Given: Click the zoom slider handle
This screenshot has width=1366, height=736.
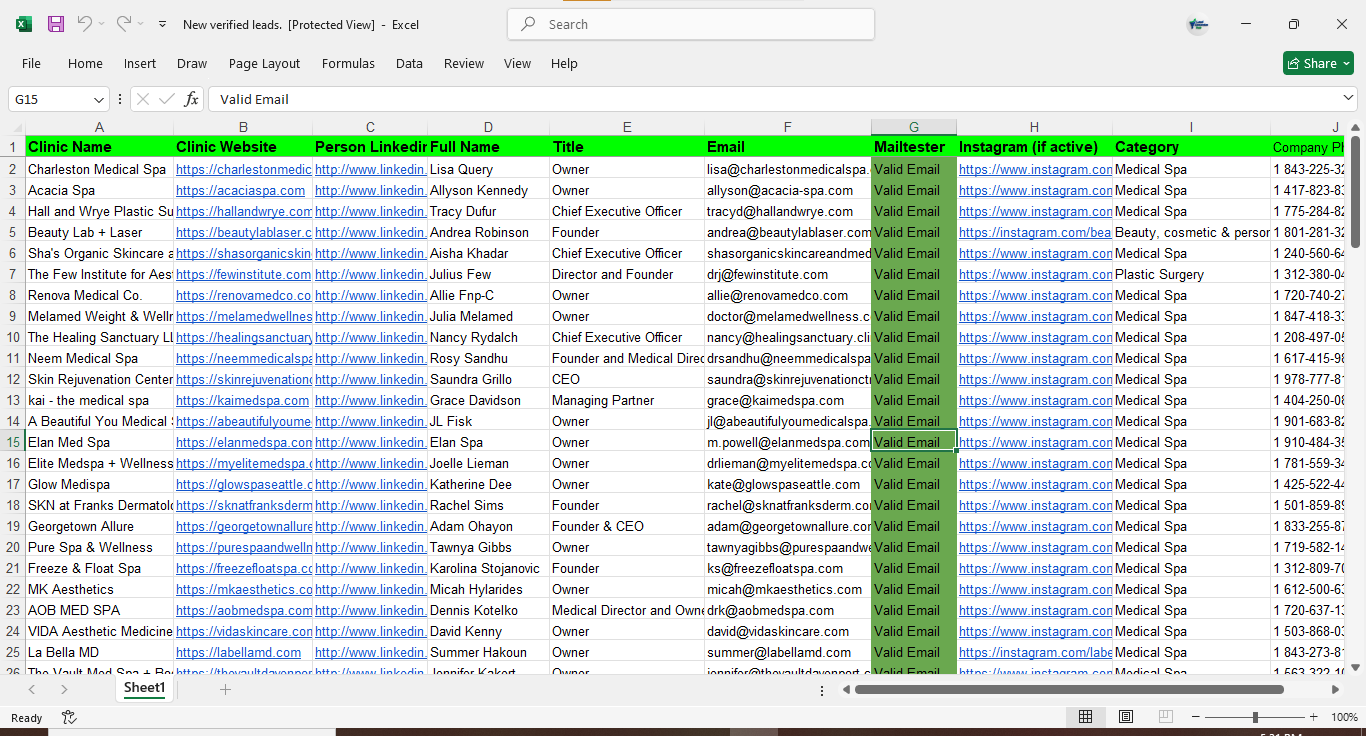Looking at the screenshot, I should coord(1255,717).
